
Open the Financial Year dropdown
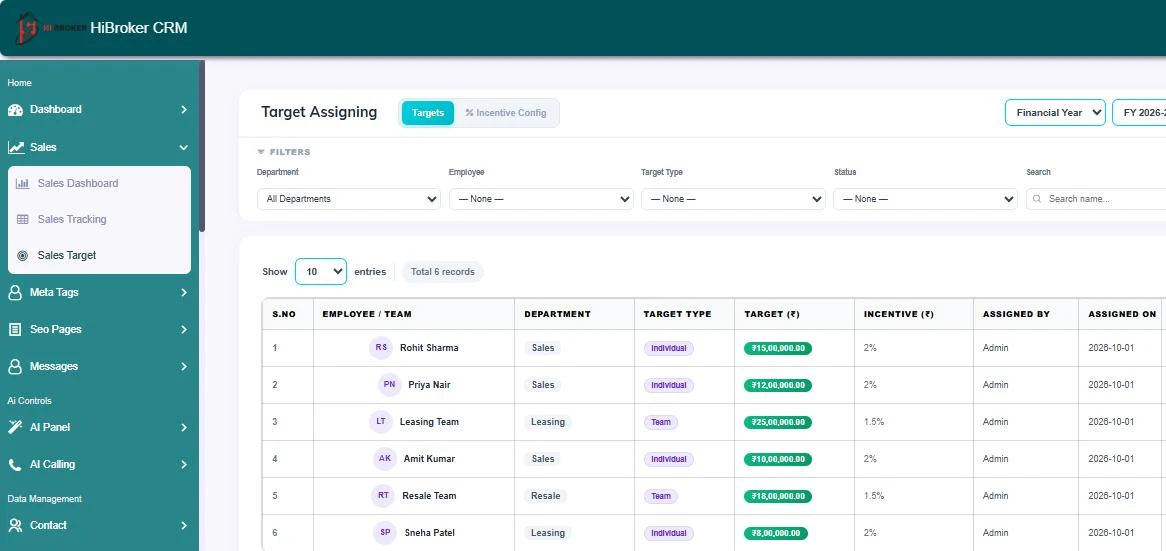pyautogui.click(x=1055, y=113)
